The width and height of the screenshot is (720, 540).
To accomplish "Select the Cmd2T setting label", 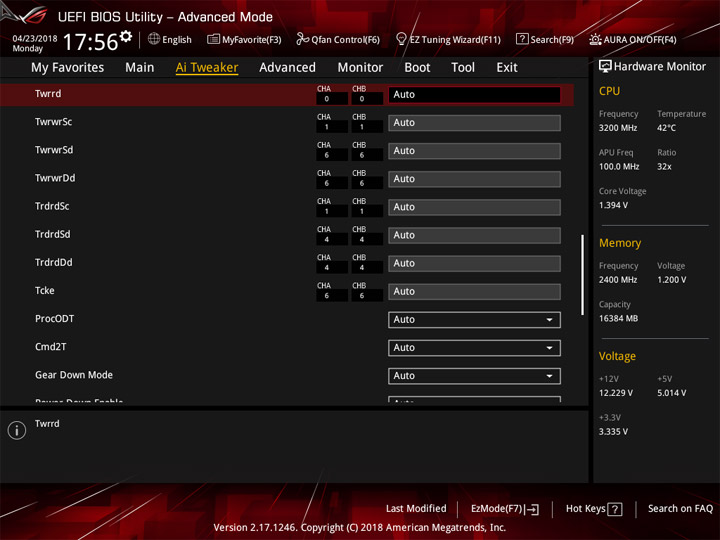I will (x=51, y=347).
